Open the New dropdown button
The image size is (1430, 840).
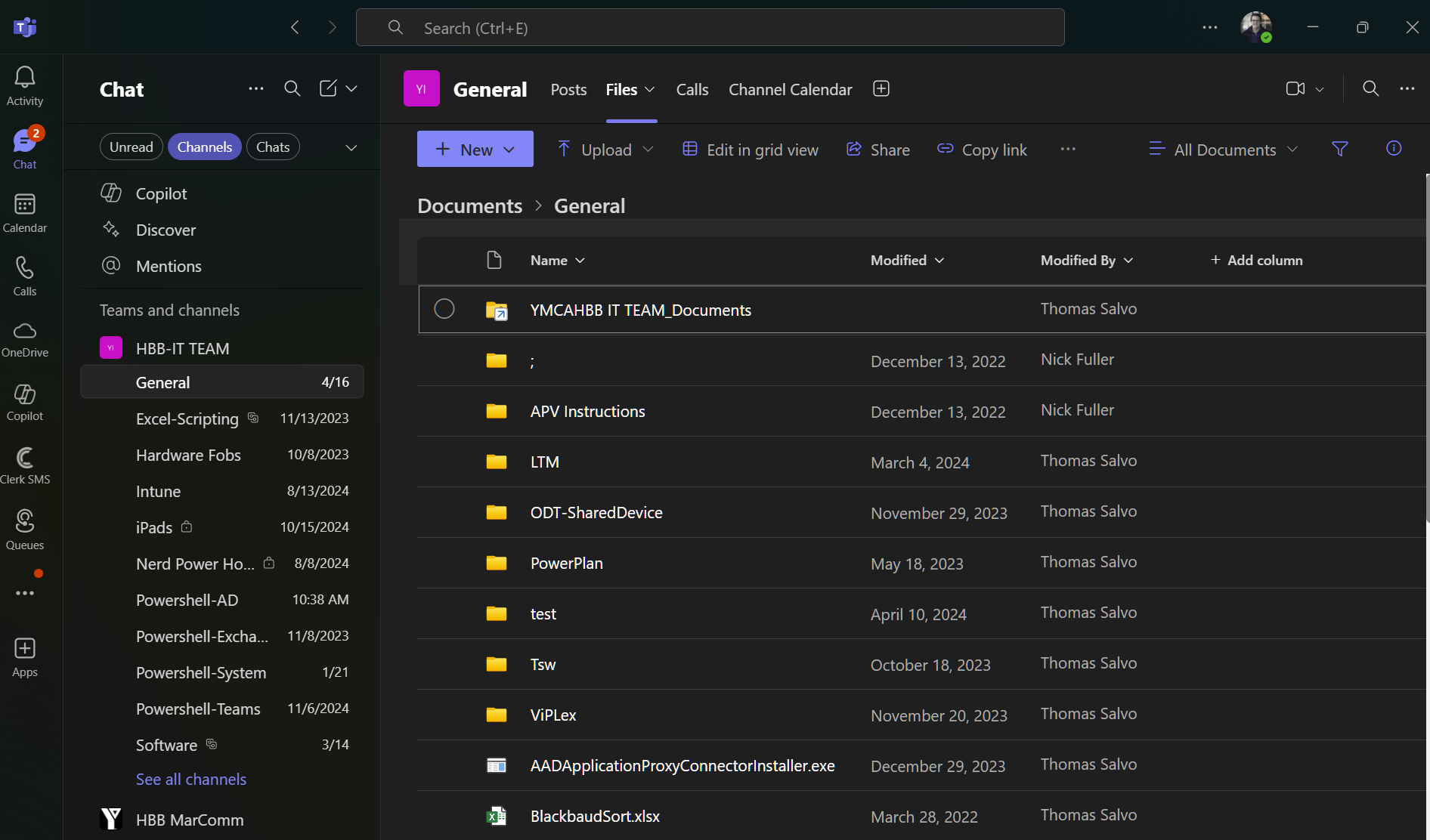475,149
